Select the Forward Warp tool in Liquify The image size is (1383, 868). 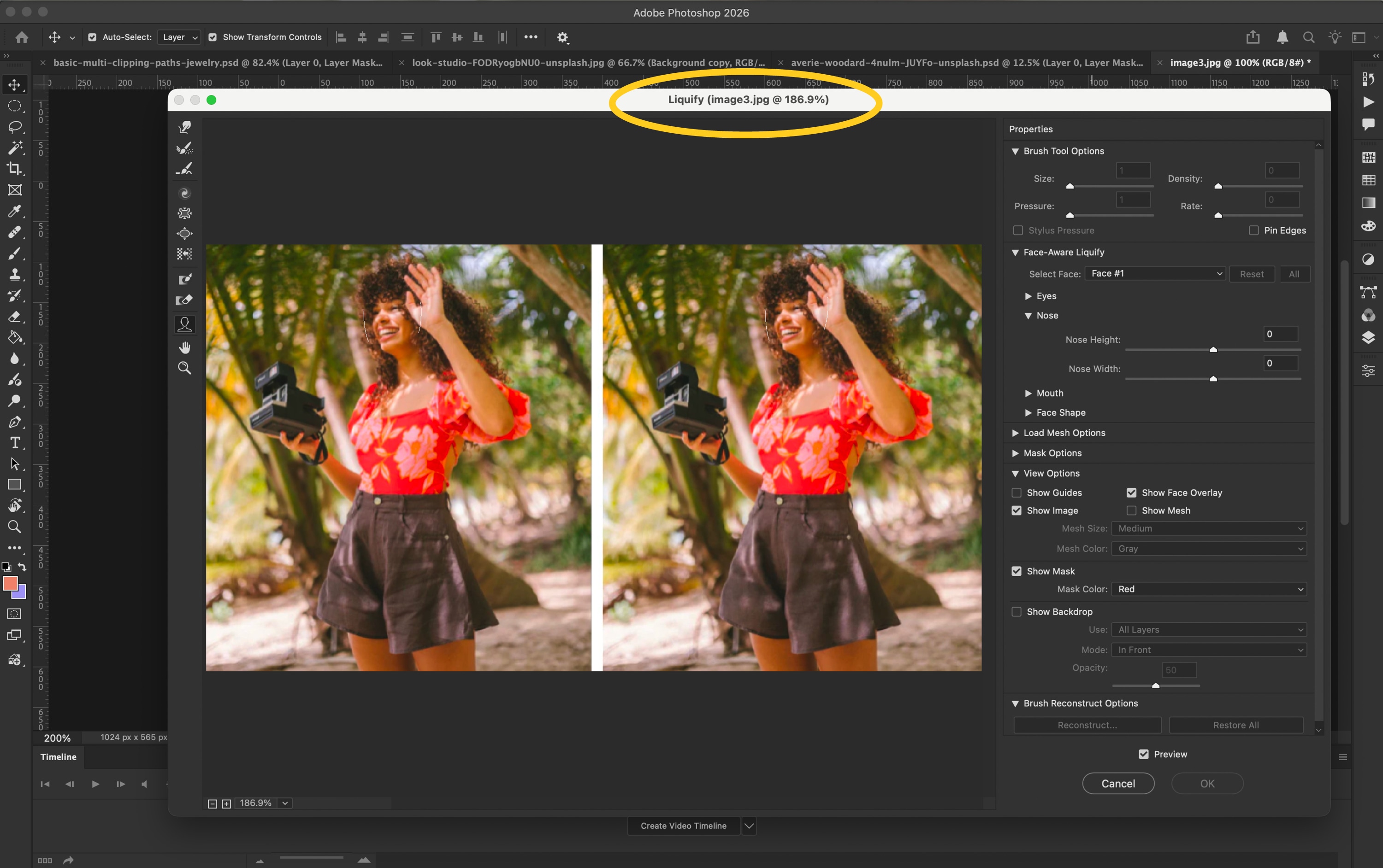184,127
